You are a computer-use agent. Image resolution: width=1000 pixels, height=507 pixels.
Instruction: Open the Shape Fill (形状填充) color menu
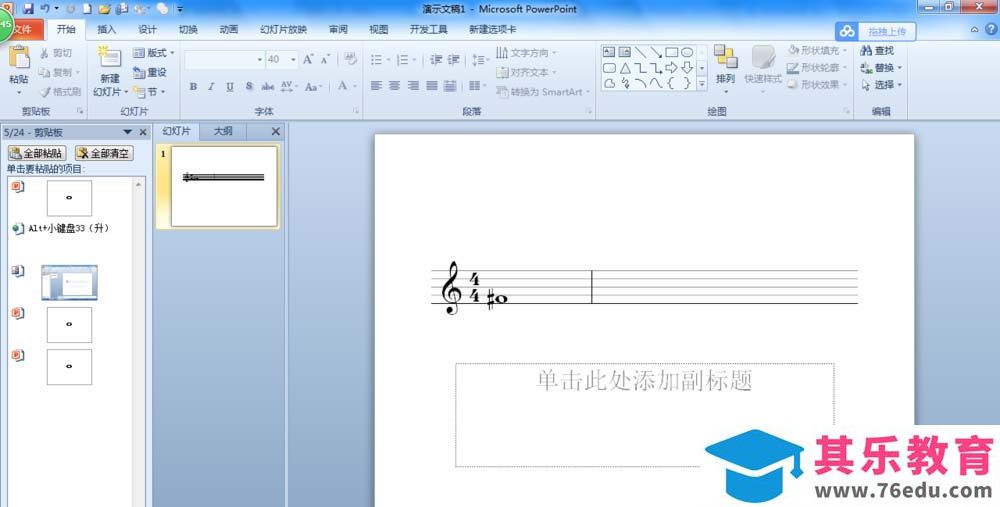[817, 50]
